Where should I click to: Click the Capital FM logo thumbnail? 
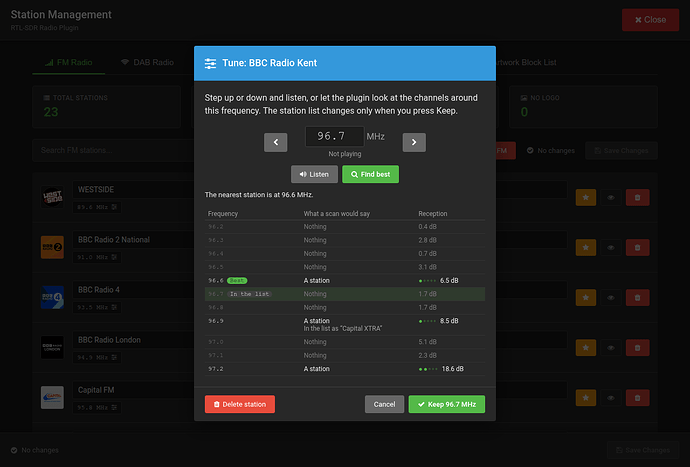tap(52, 397)
